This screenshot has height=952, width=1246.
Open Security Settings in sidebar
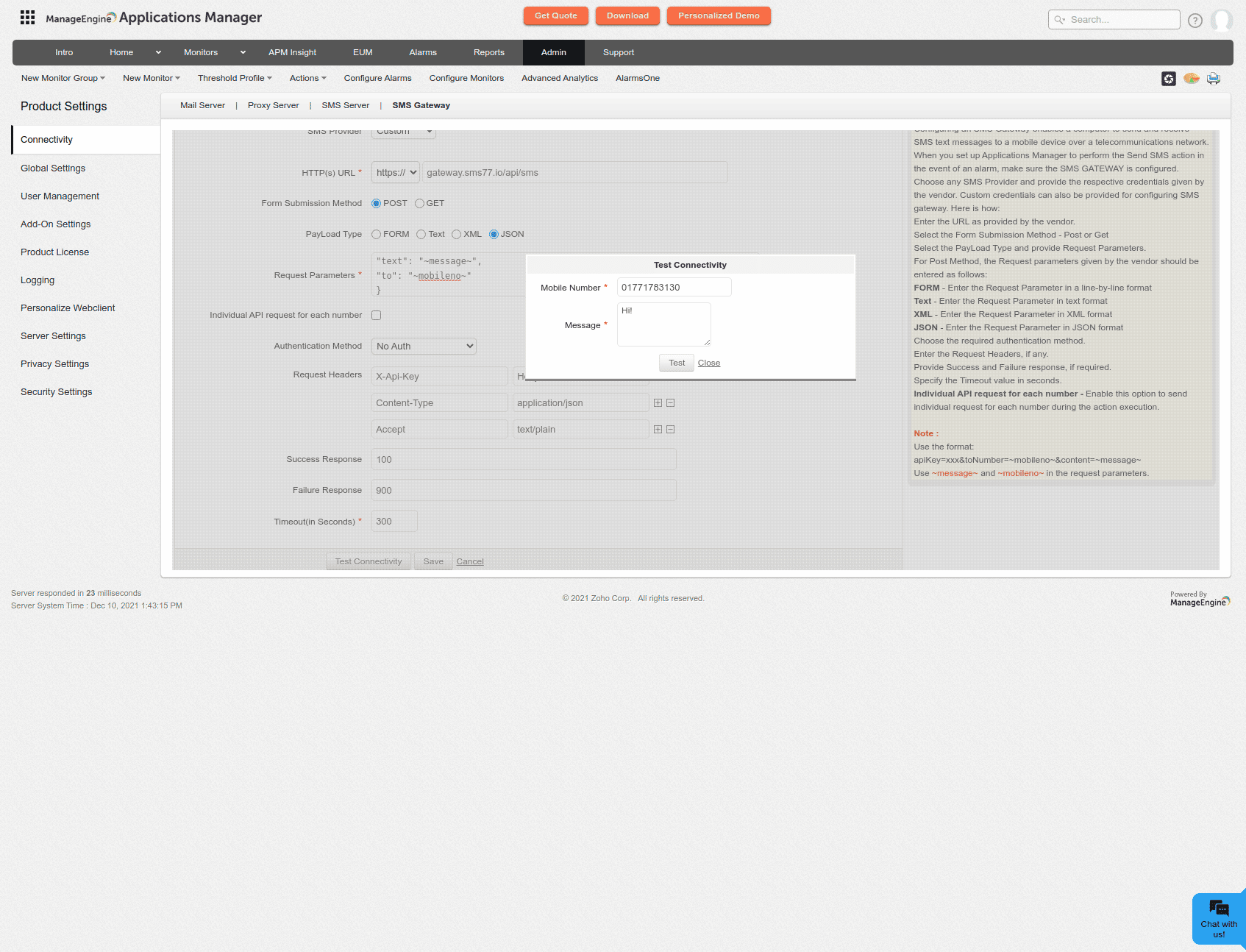(57, 392)
